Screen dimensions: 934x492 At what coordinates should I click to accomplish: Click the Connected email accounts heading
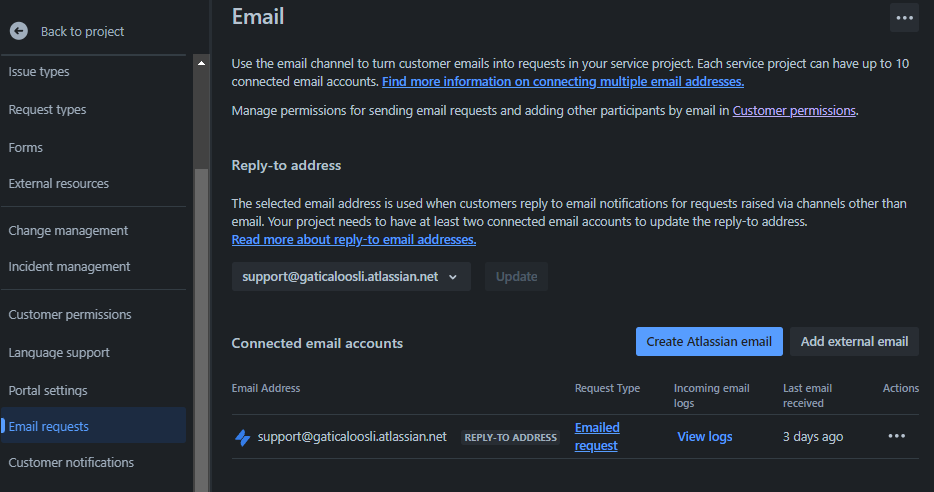click(x=317, y=343)
